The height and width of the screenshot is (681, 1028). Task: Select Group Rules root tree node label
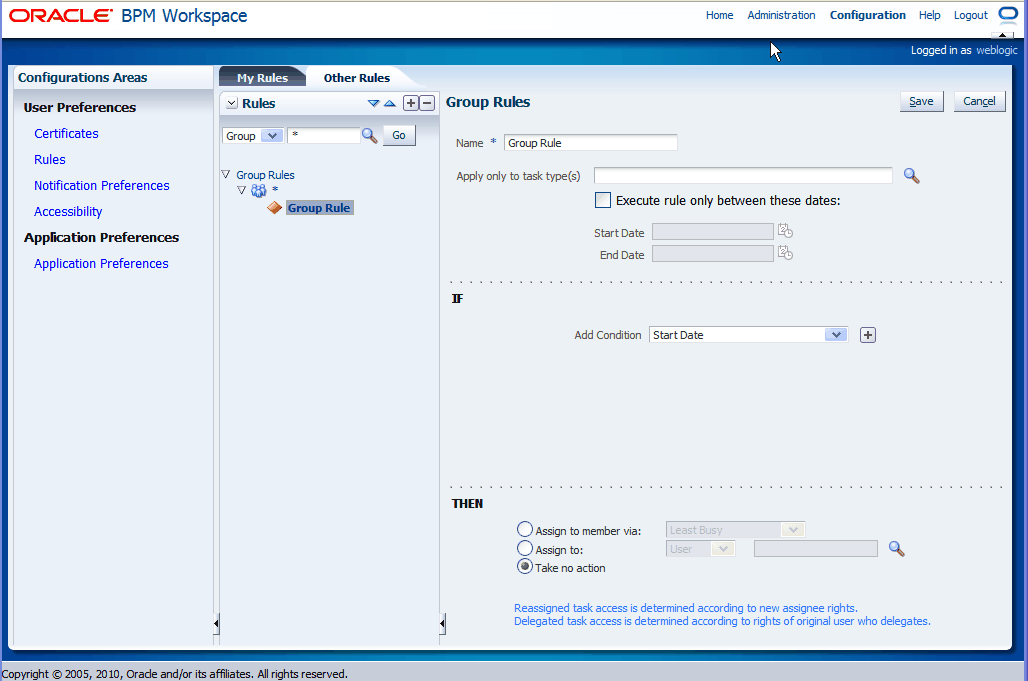point(266,175)
